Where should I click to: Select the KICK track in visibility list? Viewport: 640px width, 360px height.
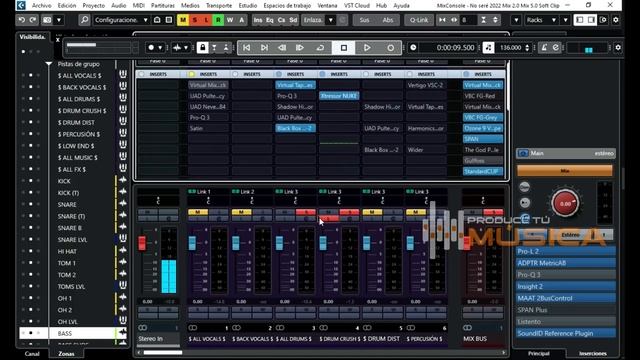click(64, 181)
